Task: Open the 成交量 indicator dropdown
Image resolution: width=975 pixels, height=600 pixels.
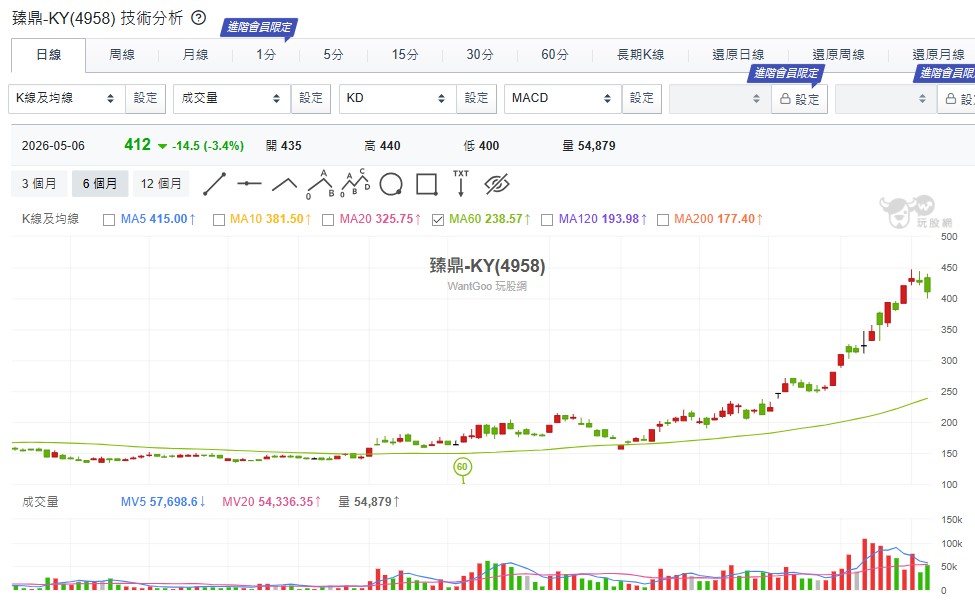Action: point(232,99)
